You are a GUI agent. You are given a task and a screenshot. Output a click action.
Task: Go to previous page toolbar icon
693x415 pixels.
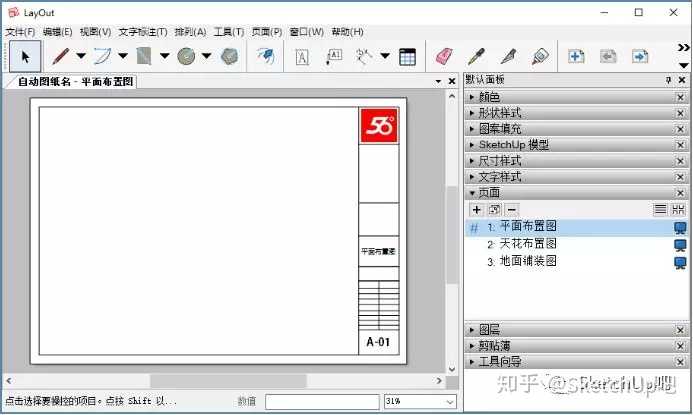(608, 56)
